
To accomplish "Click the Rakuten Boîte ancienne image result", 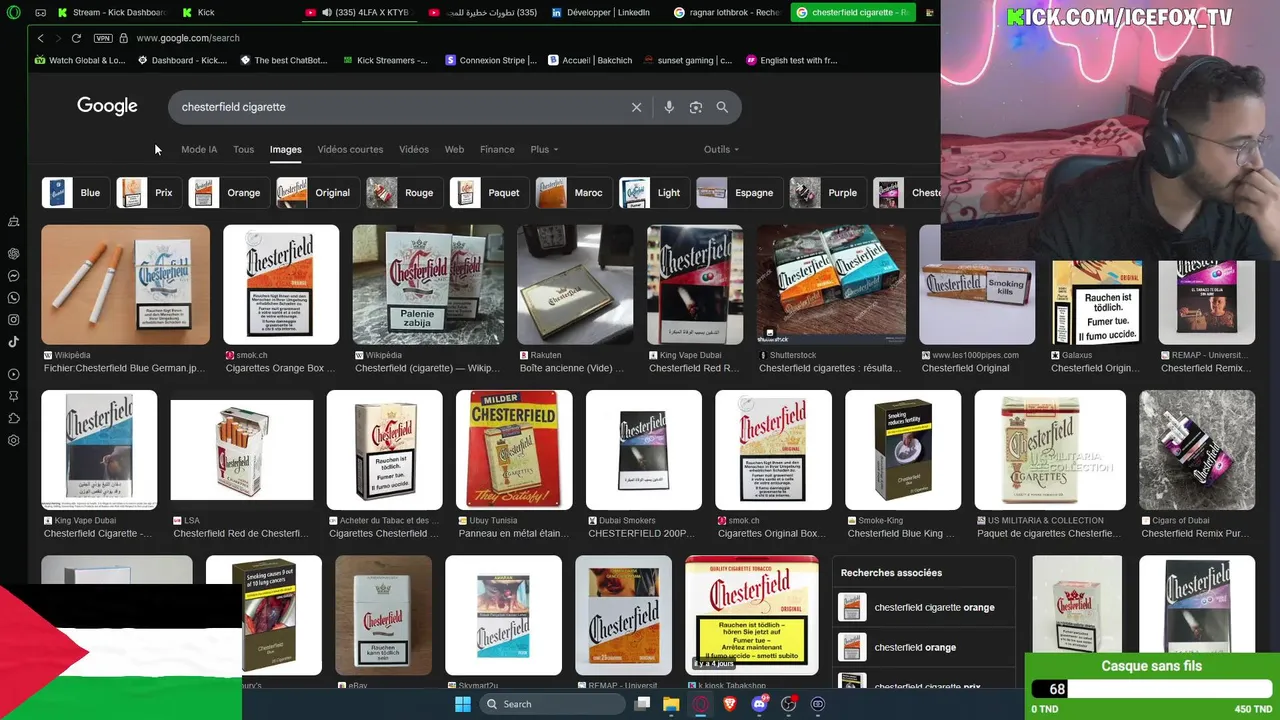I will point(575,285).
